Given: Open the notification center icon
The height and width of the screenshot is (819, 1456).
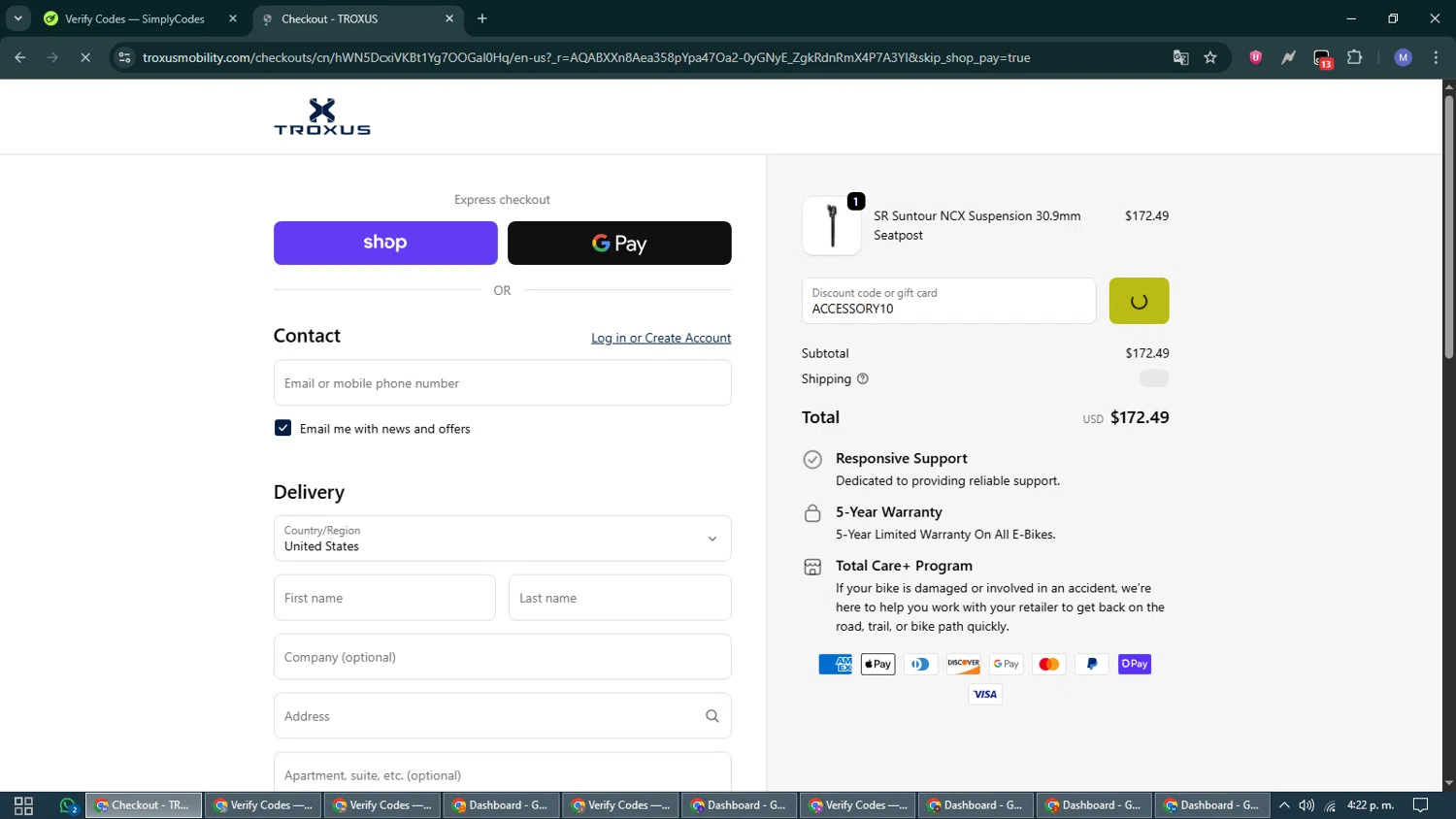Looking at the screenshot, I should [x=1420, y=805].
